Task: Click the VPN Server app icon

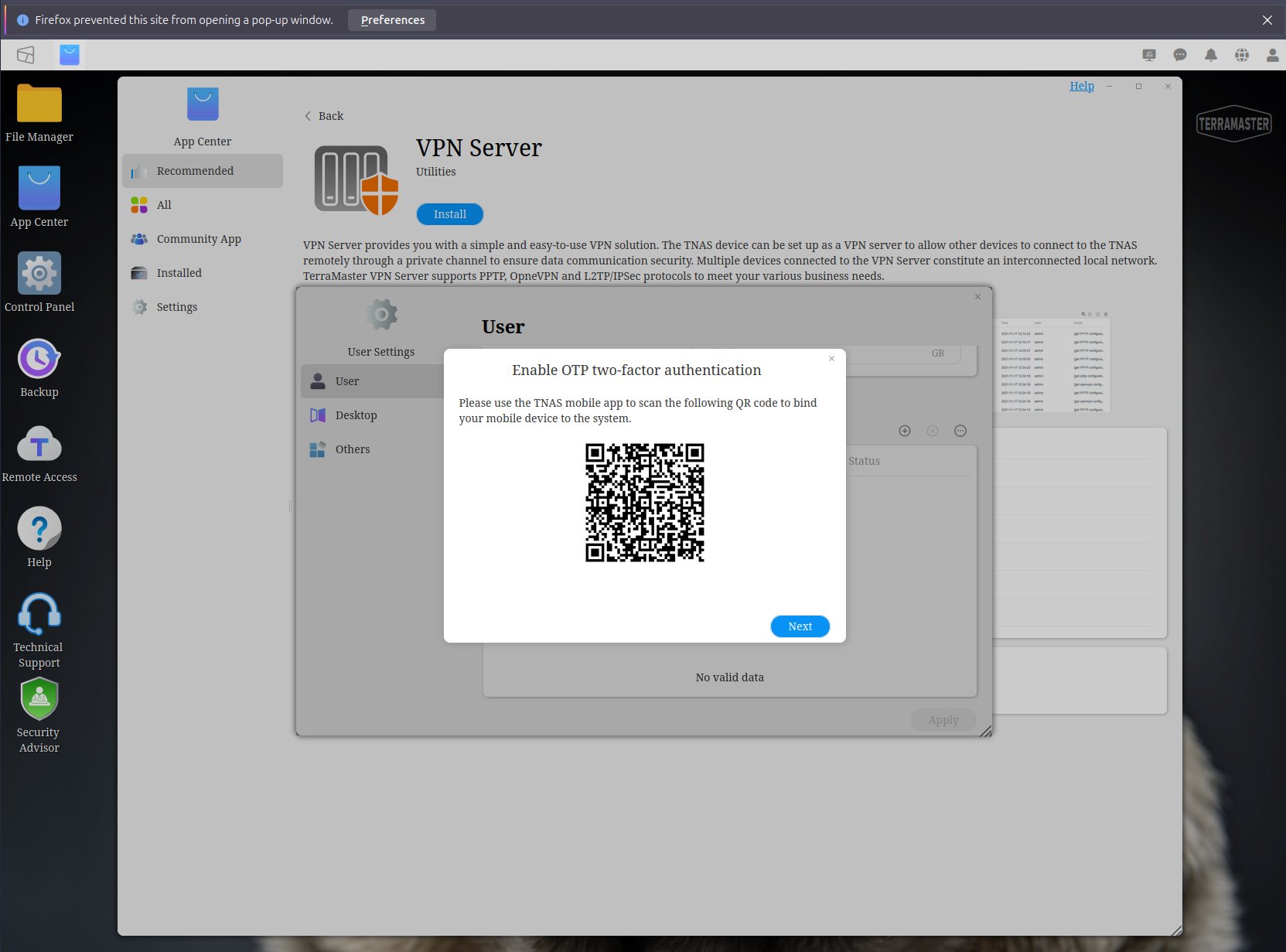Action: click(356, 180)
